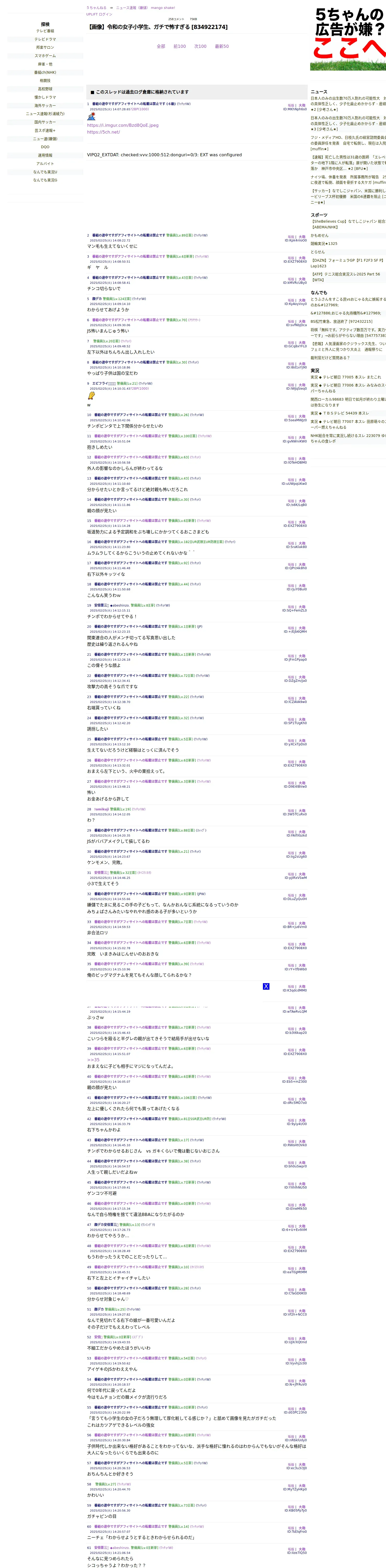Select 芸スポ速報+ in the sidebar
Viewport: 386px width, 1568px height.
coord(45,130)
